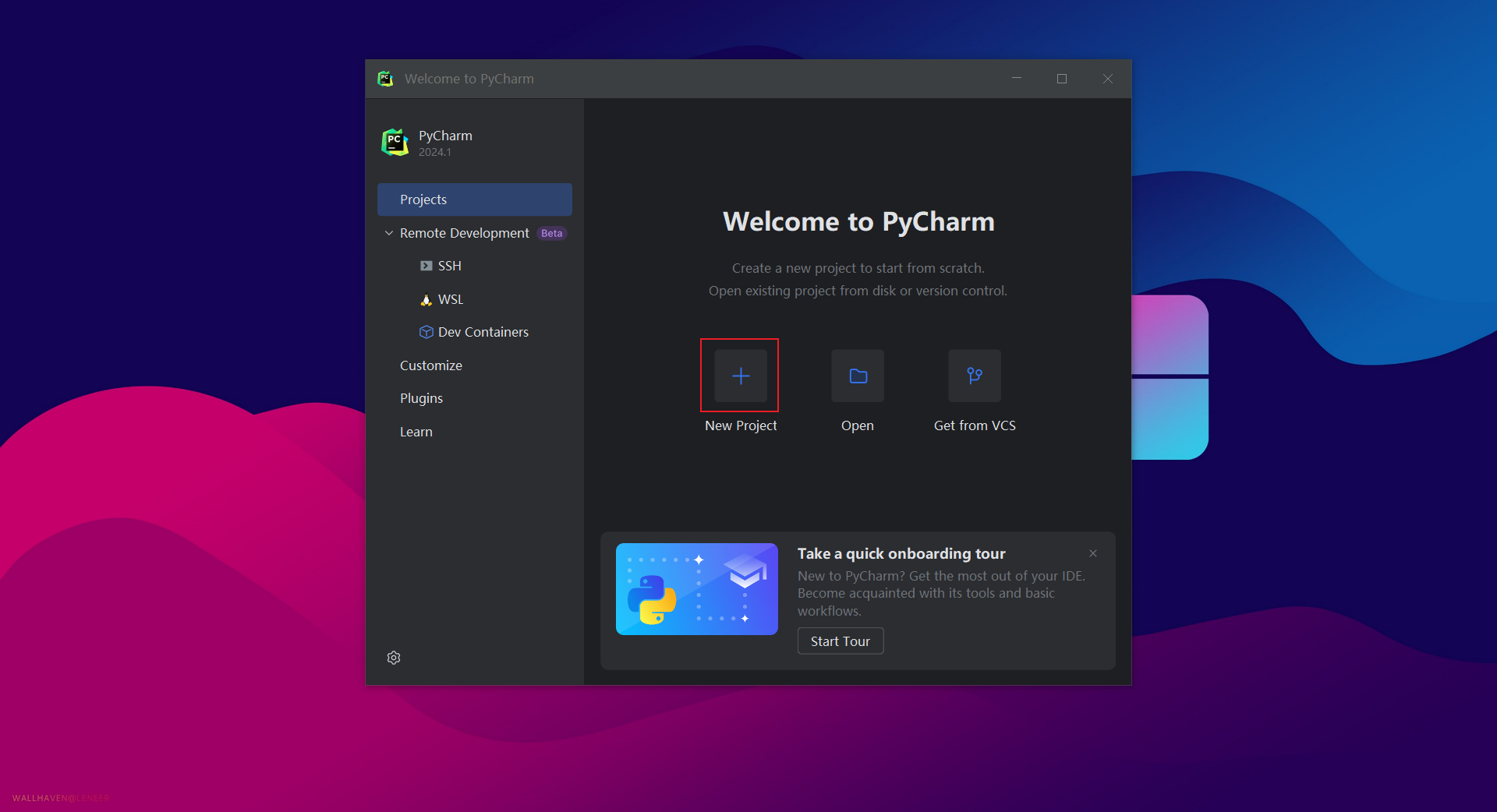The image size is (1497, 812).
Task: Minimize the Welcome to PyCharm window
Action: (1017, 79)
